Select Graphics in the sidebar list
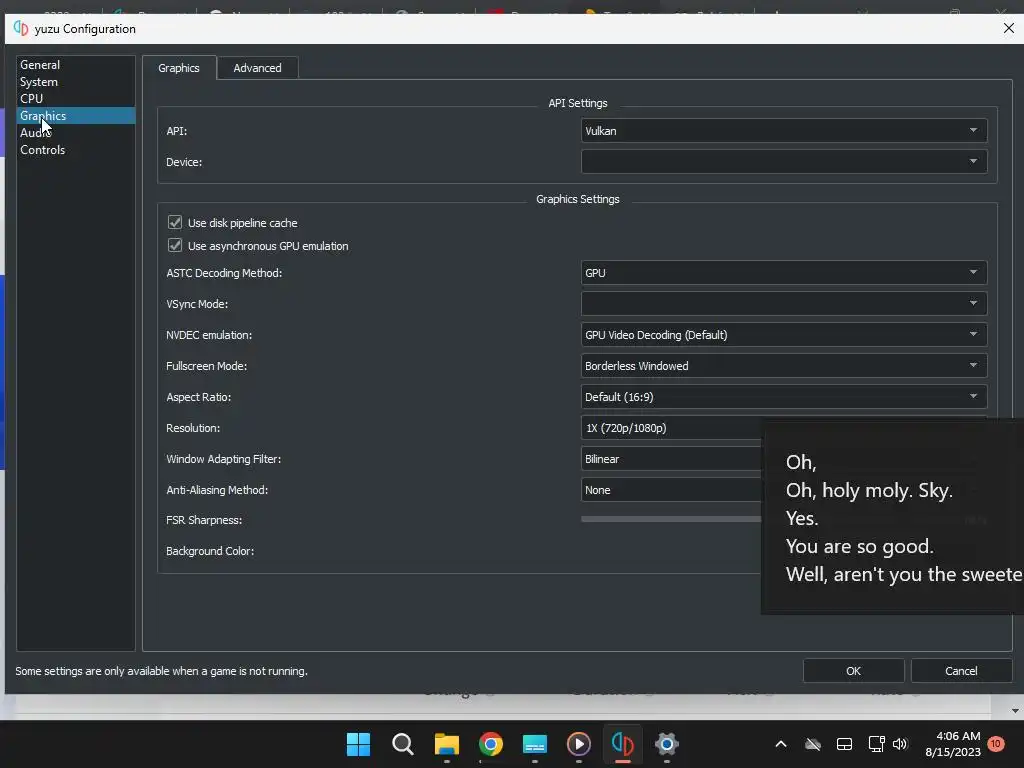 point(75,116)
